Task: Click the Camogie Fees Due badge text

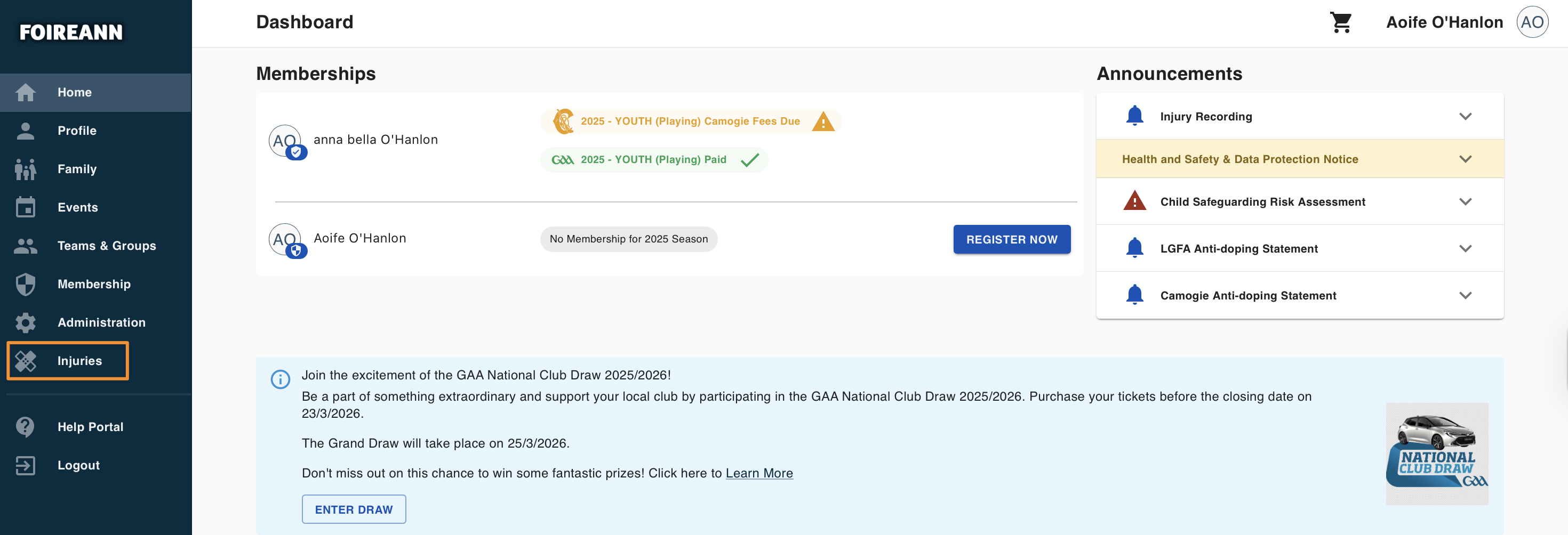Action: click(x=690, y=121)
